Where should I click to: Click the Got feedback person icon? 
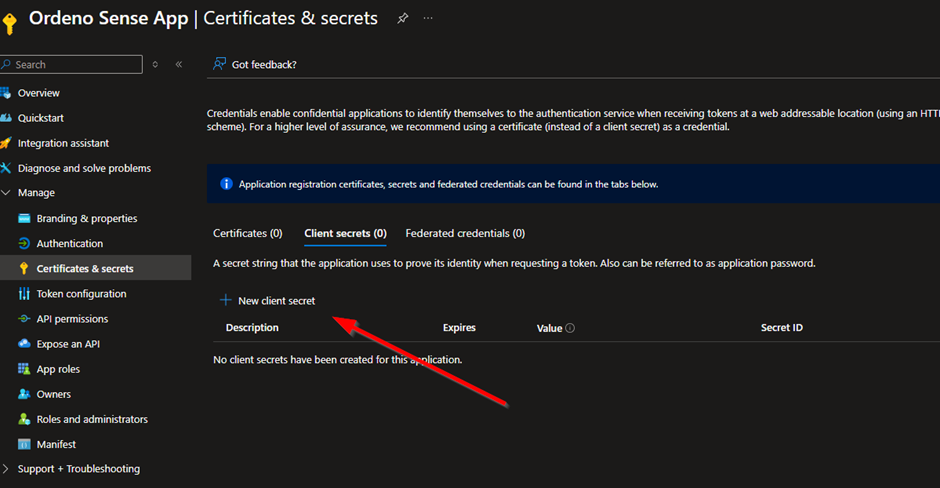(219, 64)
